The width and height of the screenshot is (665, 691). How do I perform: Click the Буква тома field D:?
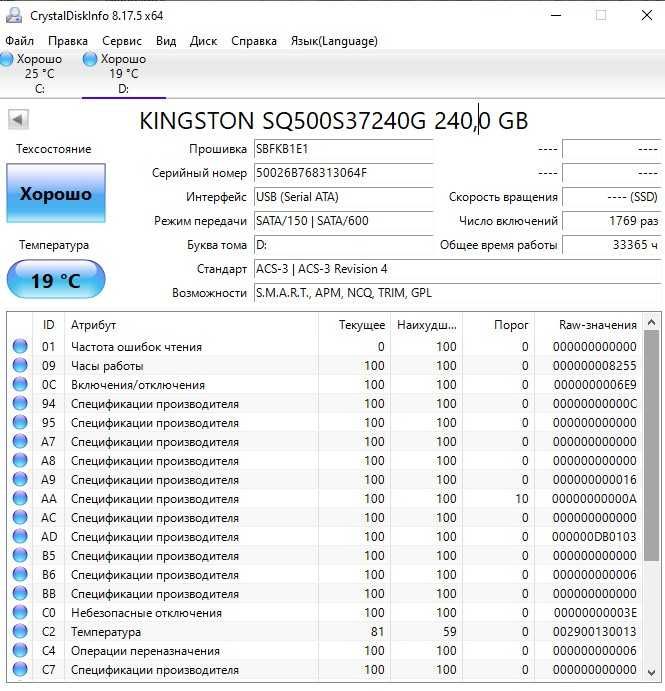(343, 245)
